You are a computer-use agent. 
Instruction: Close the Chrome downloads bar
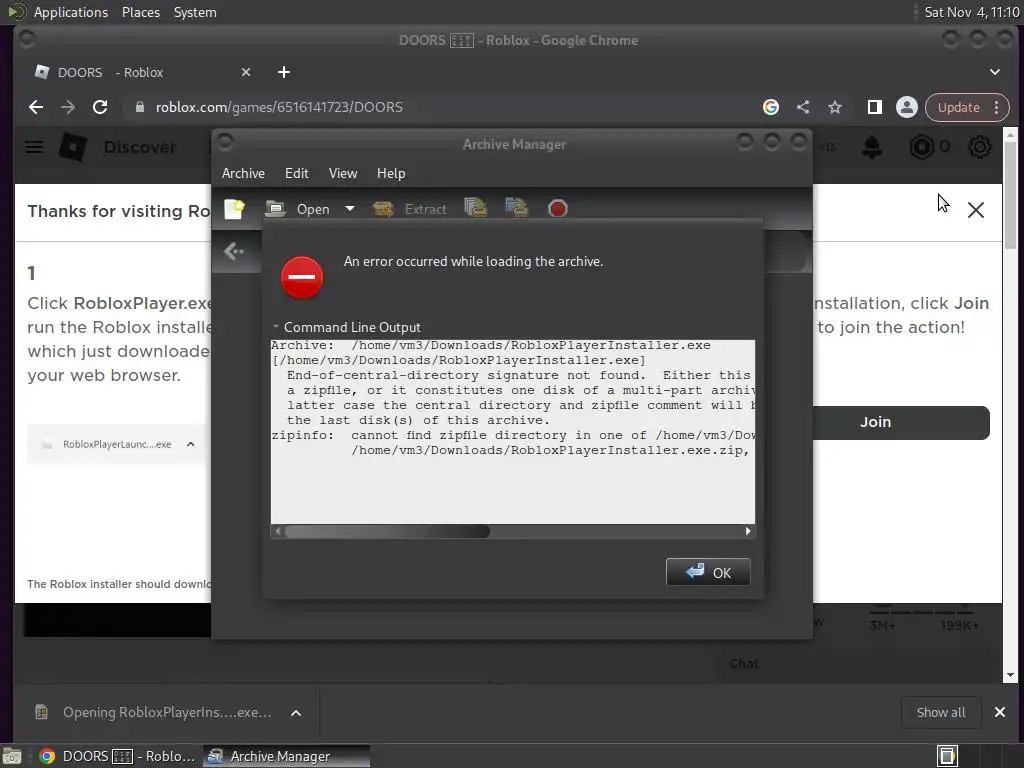coord(1000,712)
